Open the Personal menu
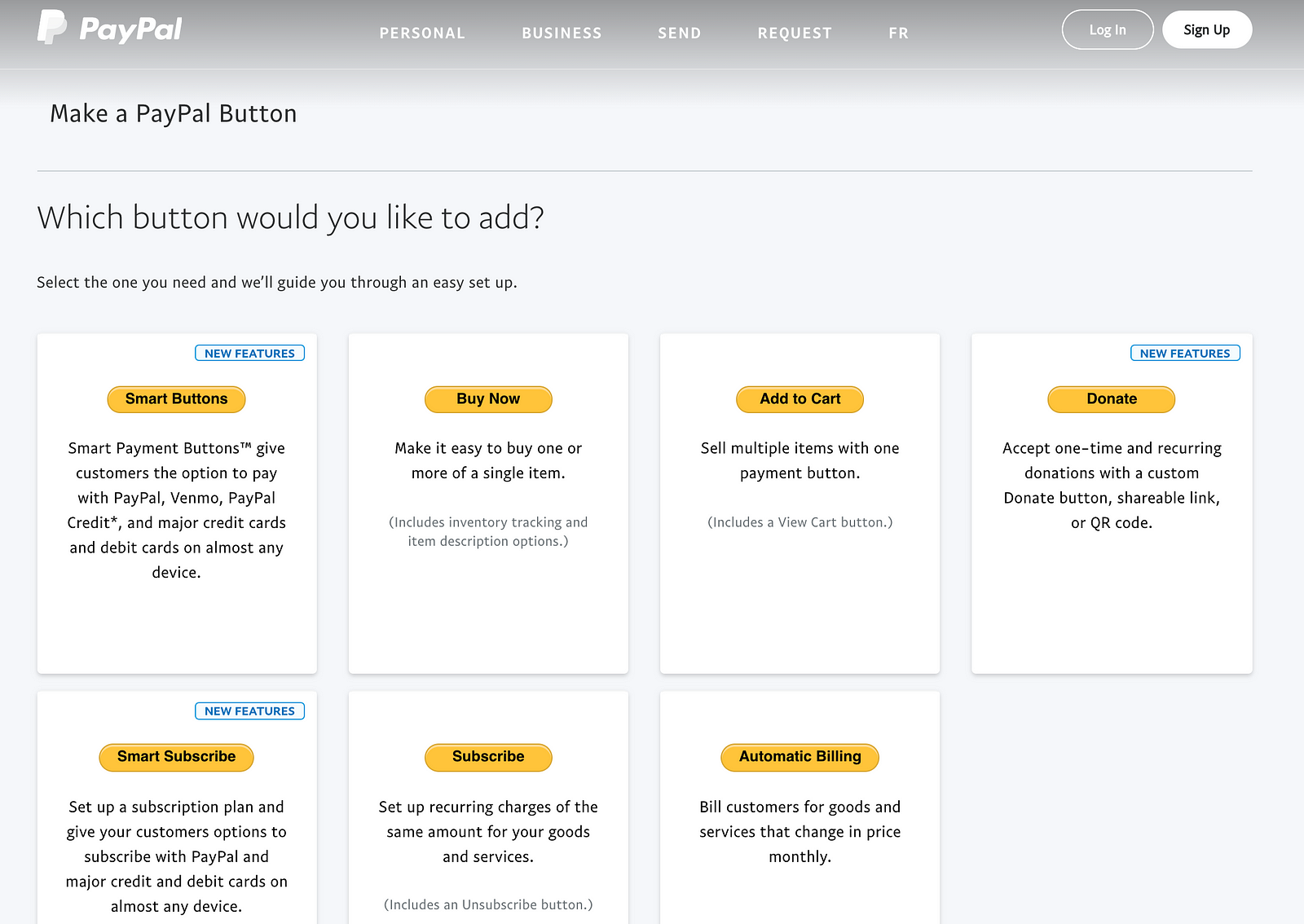This screenshot has height=924, width=1304. pyautogui.click(x=422, y=33)
